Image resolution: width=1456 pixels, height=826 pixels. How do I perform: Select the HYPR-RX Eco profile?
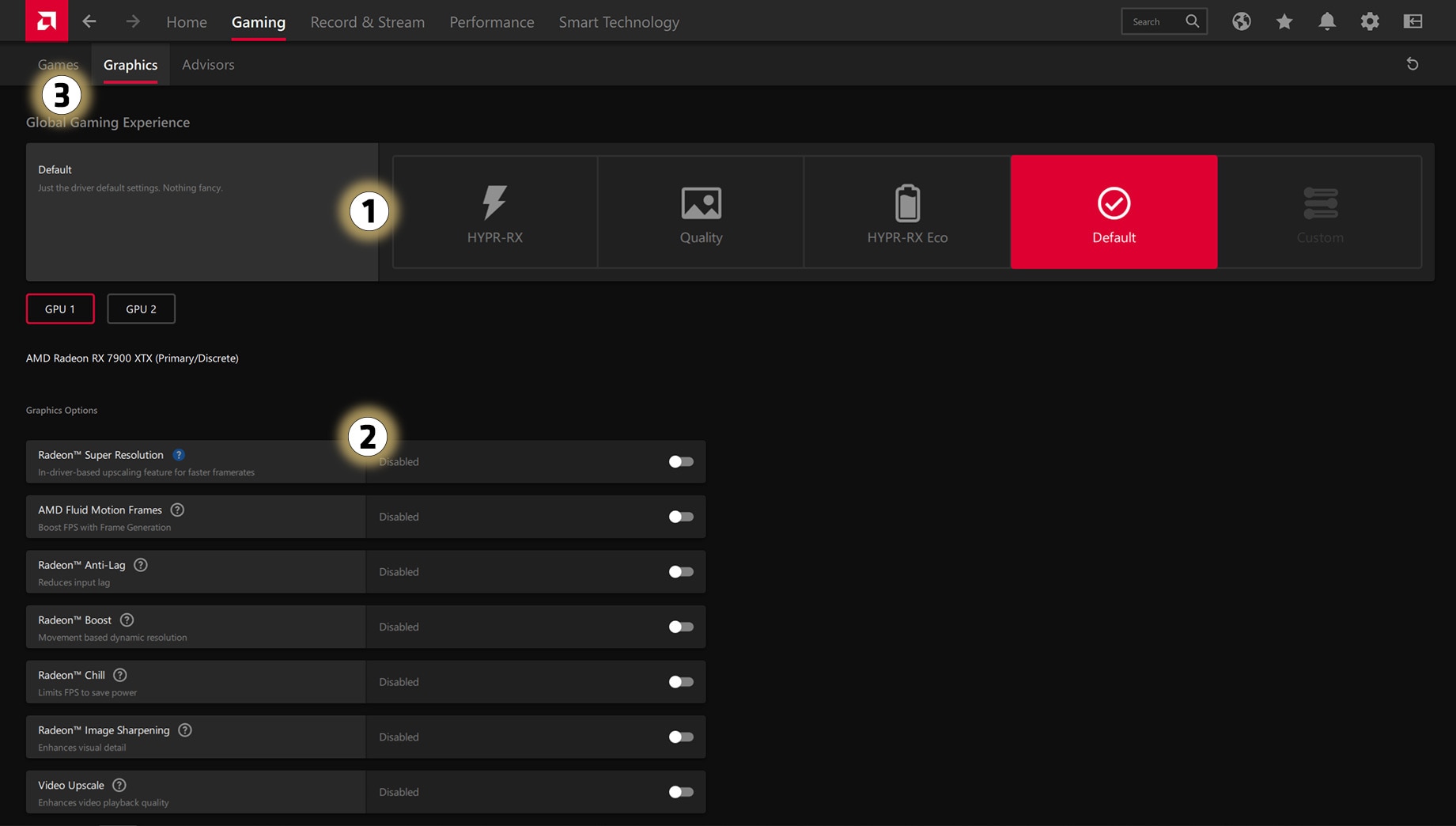[x=907, y=212]
